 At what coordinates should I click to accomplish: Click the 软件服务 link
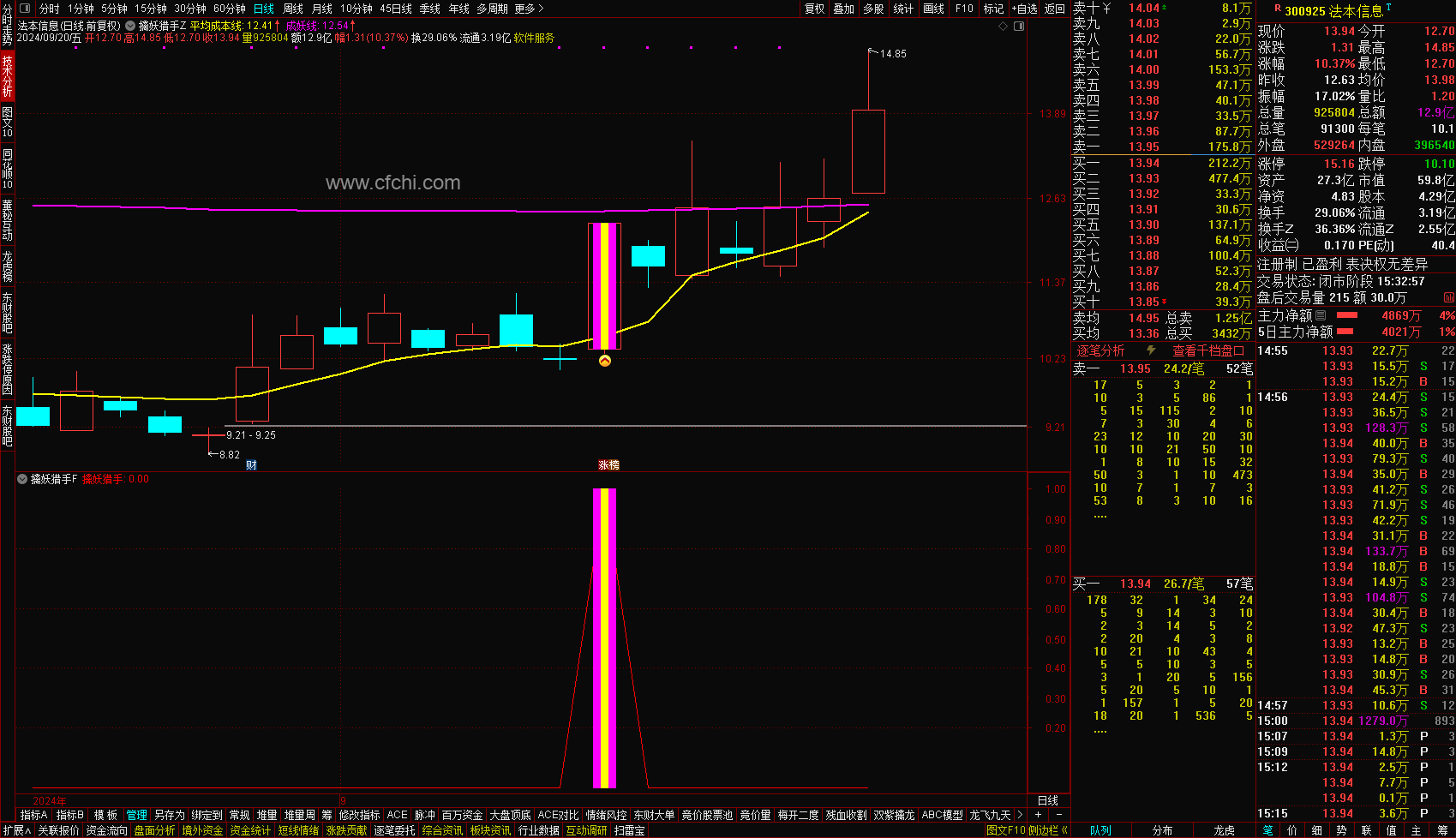coord(534,38)
